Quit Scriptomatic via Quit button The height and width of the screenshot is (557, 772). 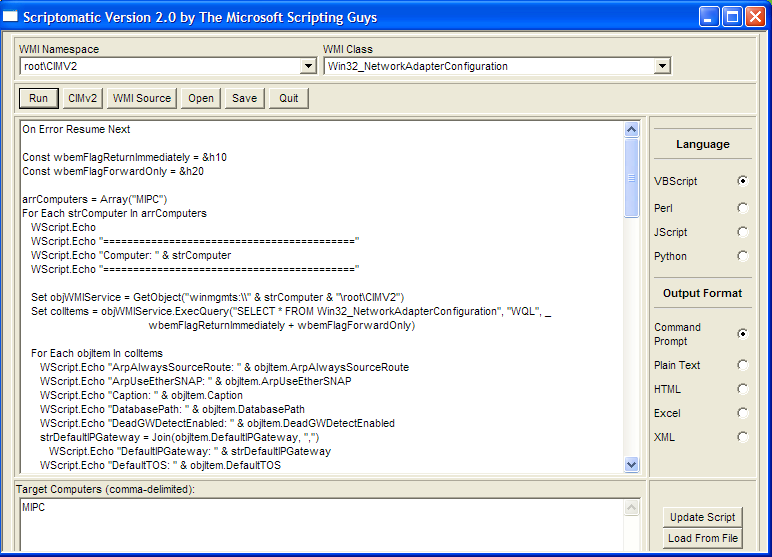[x=289, y=98]
